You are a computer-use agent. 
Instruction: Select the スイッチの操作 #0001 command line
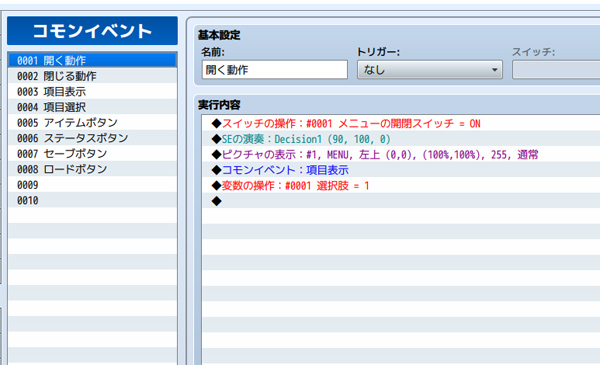click(401, 123)
